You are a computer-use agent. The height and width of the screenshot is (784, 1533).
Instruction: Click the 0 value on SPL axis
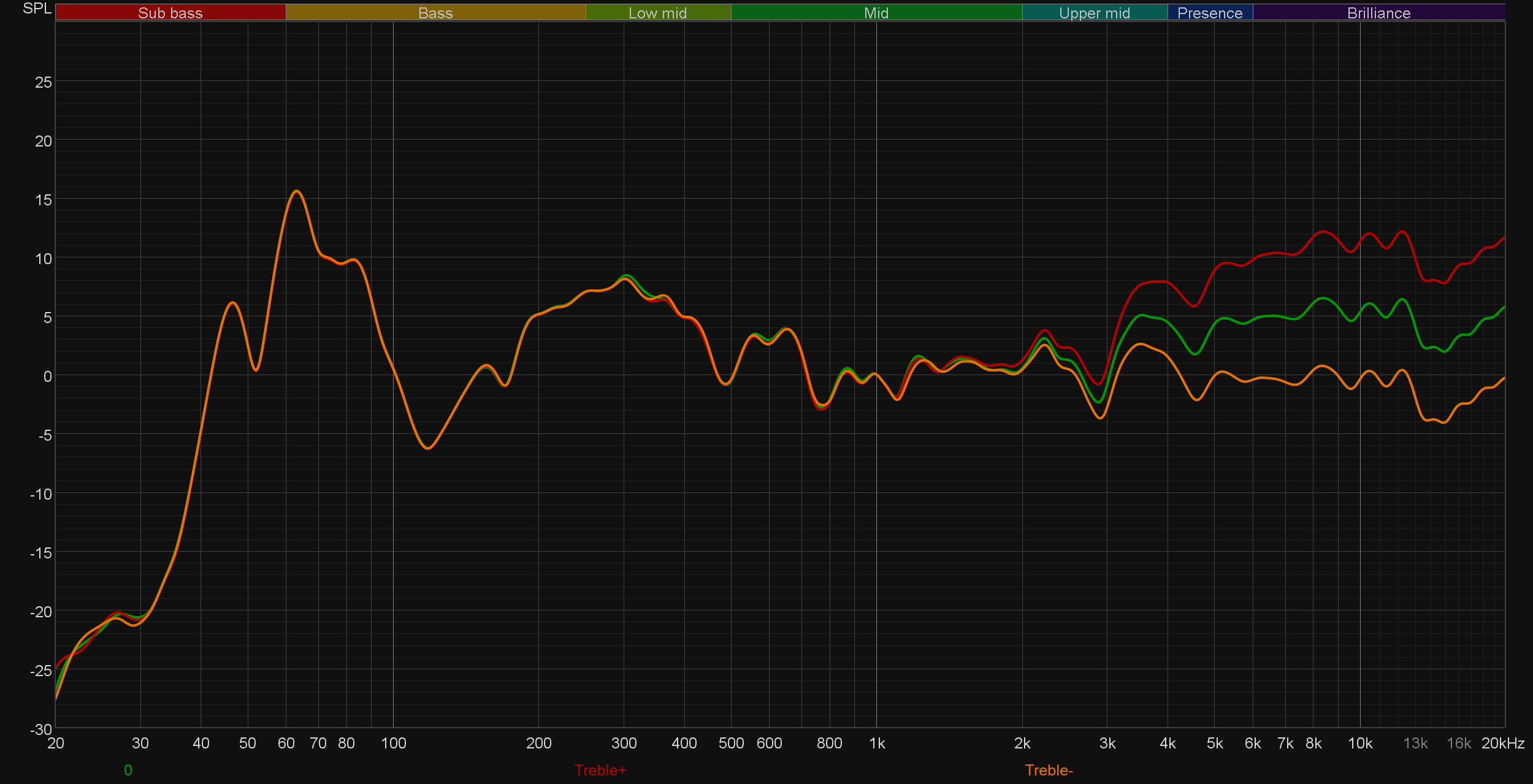tap(47, 376)
